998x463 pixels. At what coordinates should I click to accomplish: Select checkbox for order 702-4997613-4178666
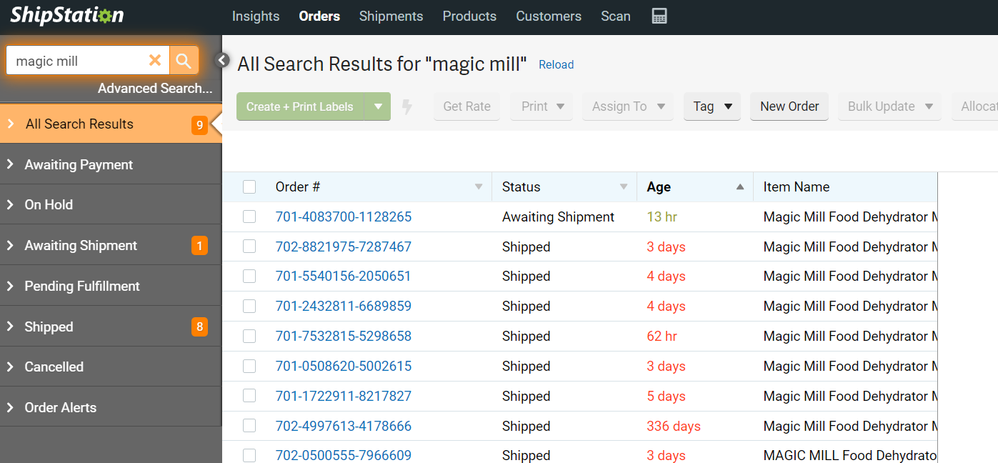[250, 426]
